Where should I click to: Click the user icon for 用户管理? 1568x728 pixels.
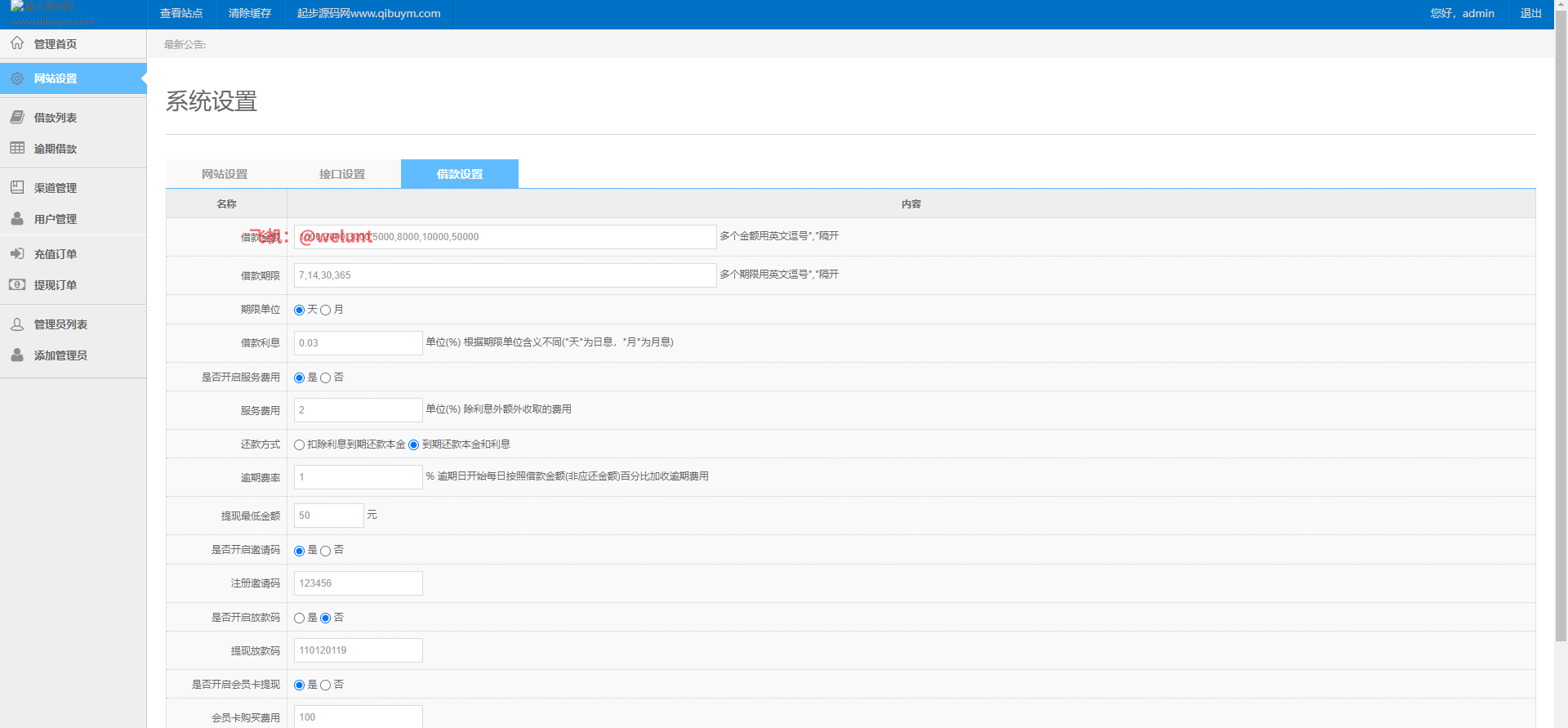pos(17,218)
